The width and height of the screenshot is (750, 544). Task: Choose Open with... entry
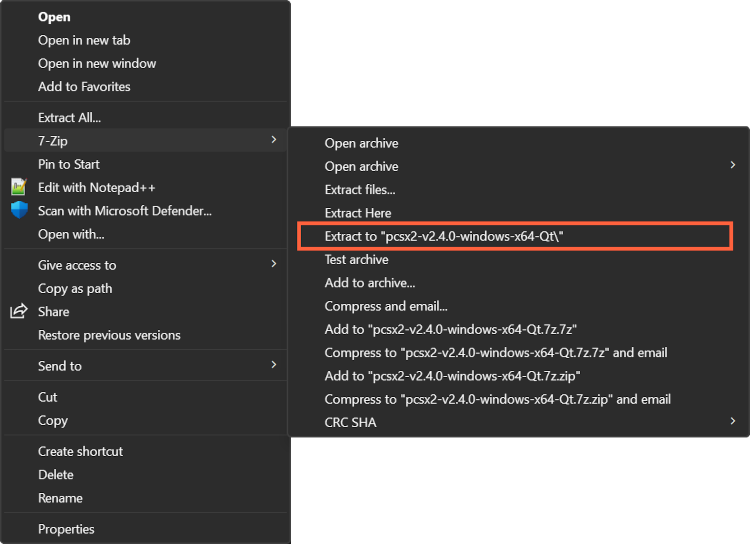145,234
